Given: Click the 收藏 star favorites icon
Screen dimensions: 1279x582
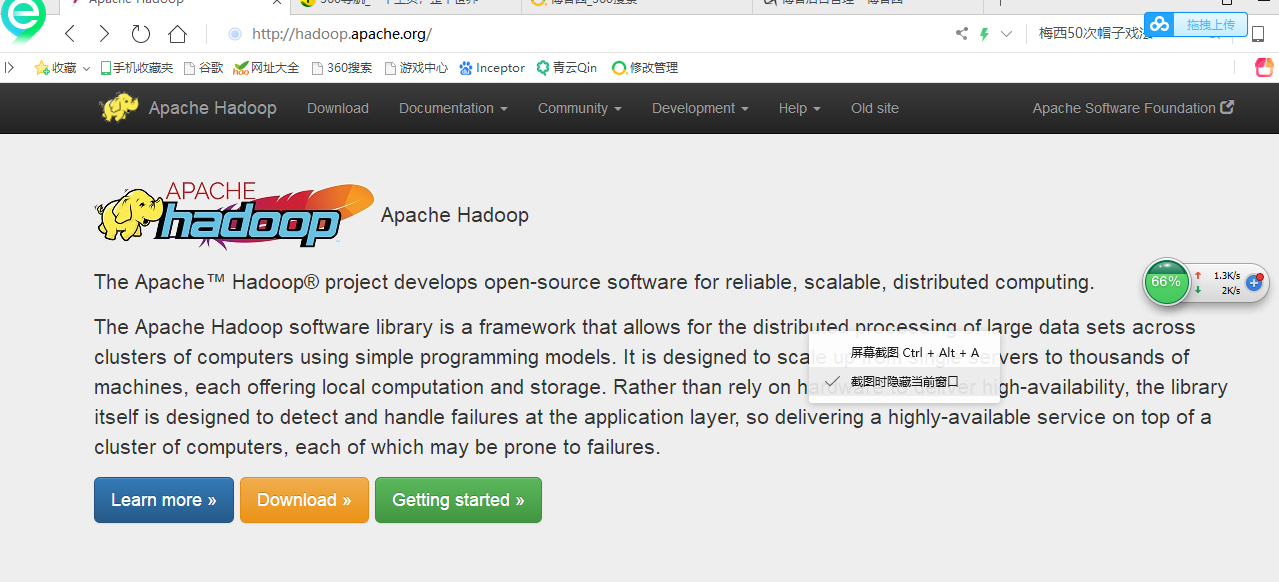Looking at the screenshot, I should [42, 68].
